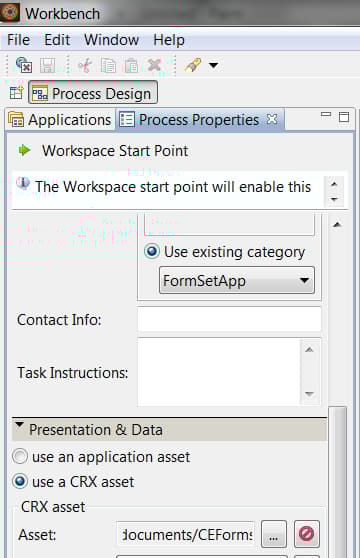Viewport: 360px width, 558px height.
Task: Click the Save disk icon
Action: point(48,65)
